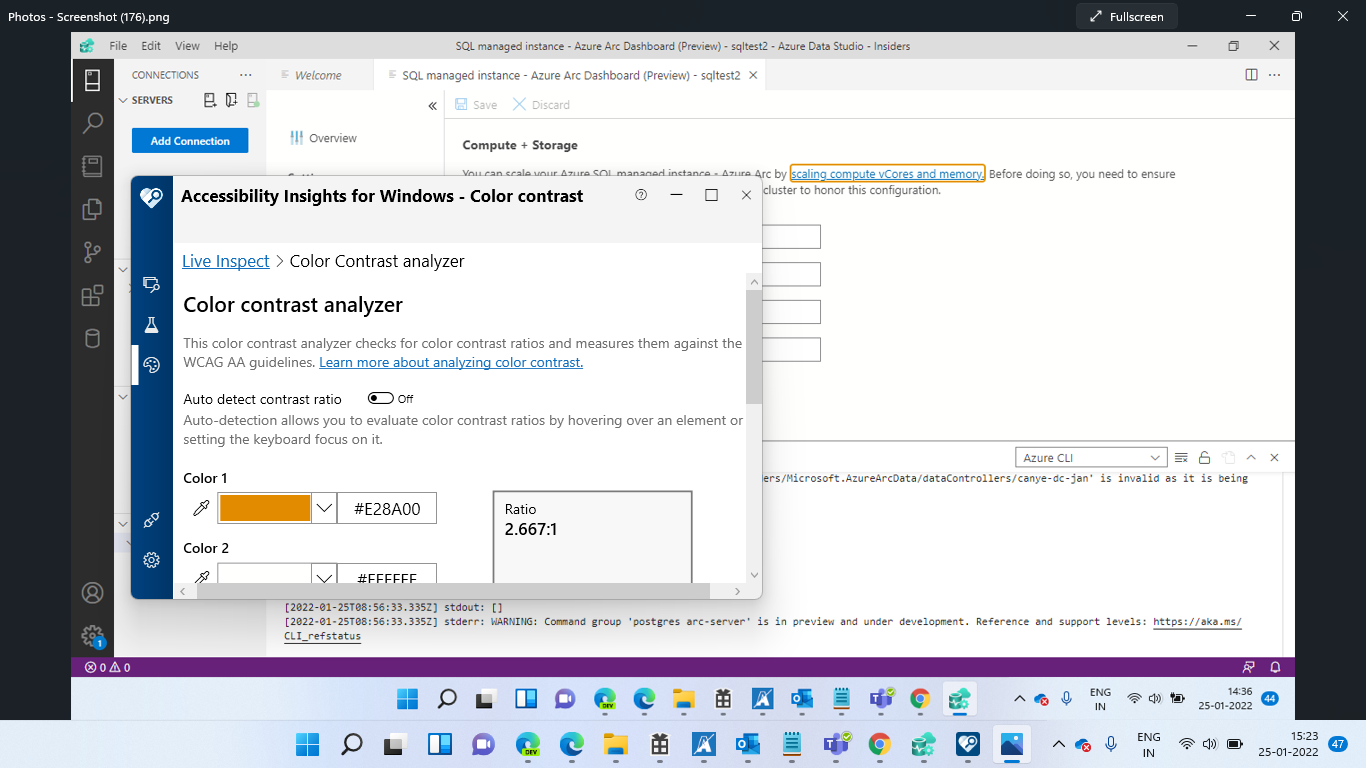
Task: Click the #E28A00 color value field
Action: 387,508
